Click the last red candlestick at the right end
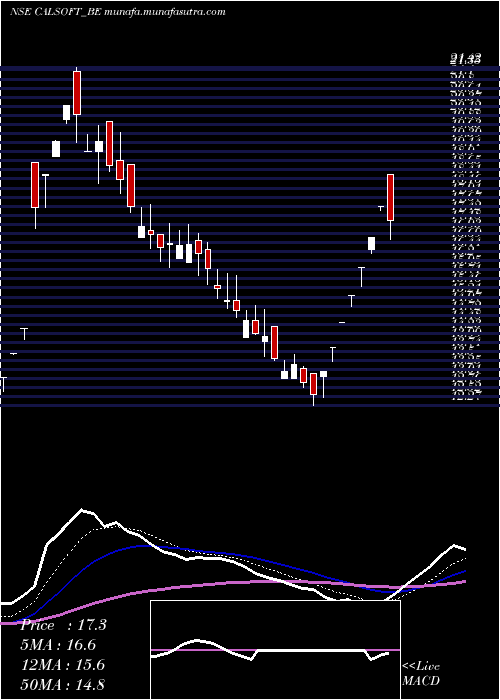Image resolution: width=500 pixels, height=700 pixels. 390,197
